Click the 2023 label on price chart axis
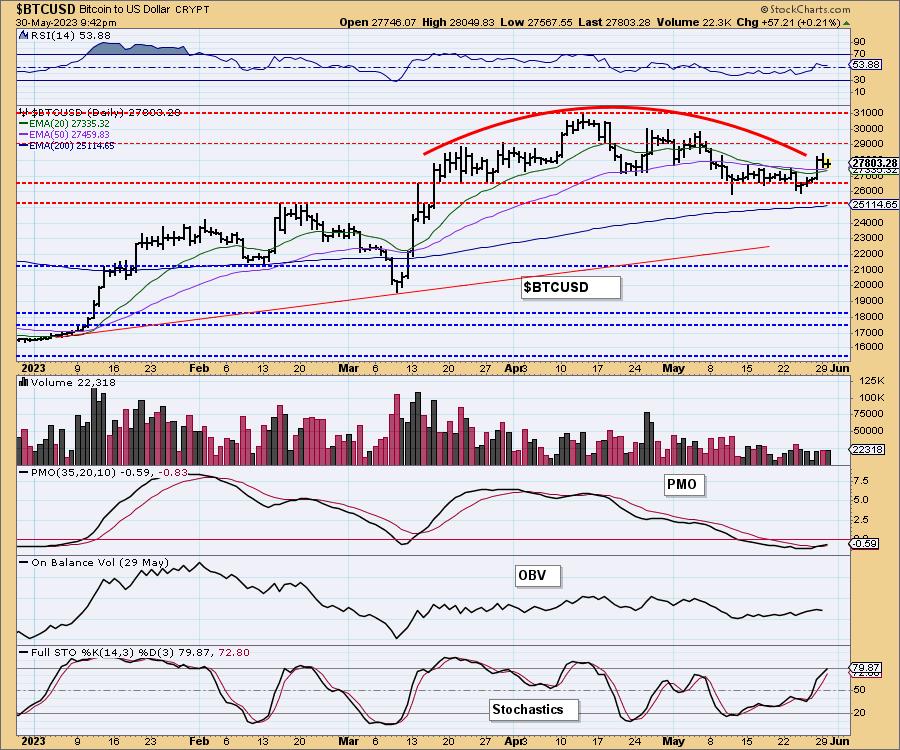Image resolution: width=900 pixels, height=750 pixels. point(32,368)
